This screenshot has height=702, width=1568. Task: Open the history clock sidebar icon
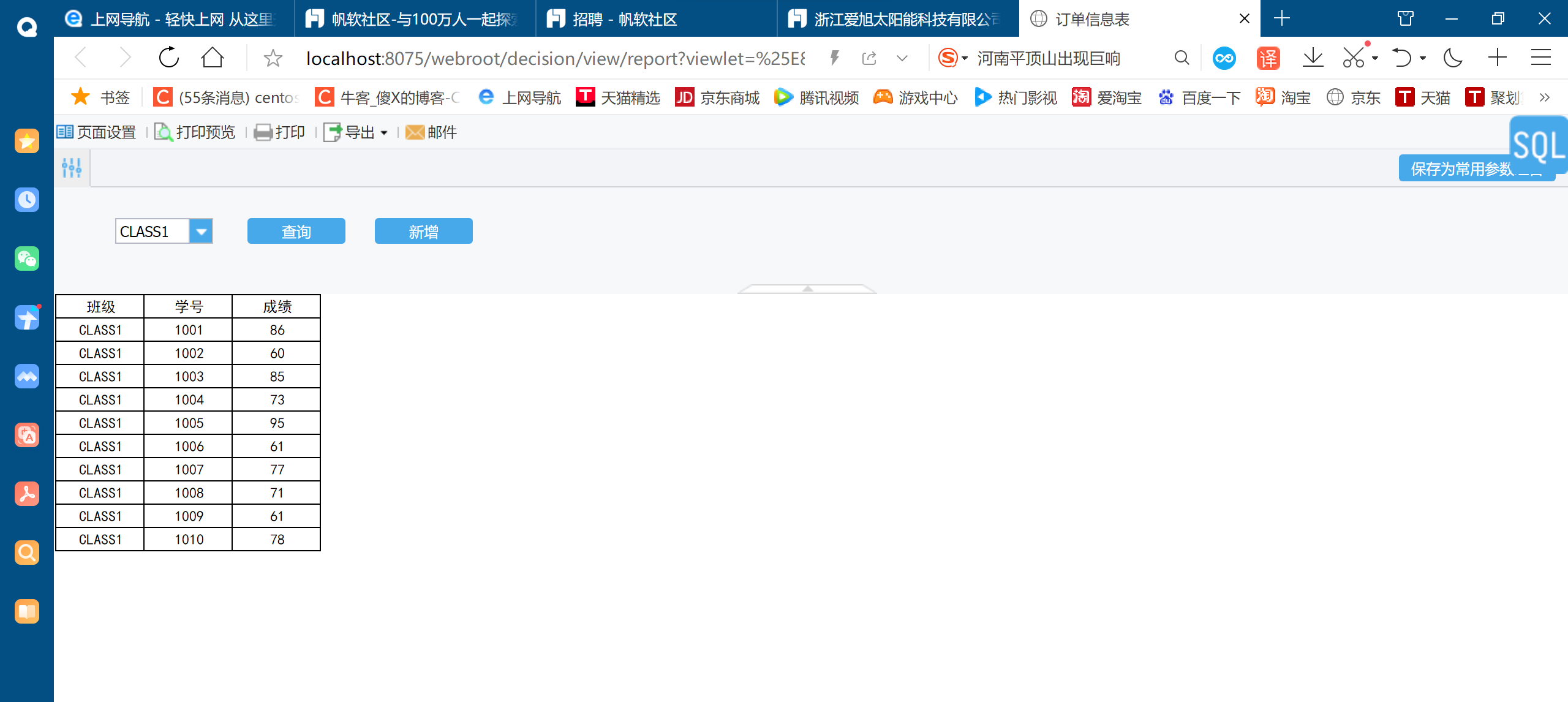(27, 200)
